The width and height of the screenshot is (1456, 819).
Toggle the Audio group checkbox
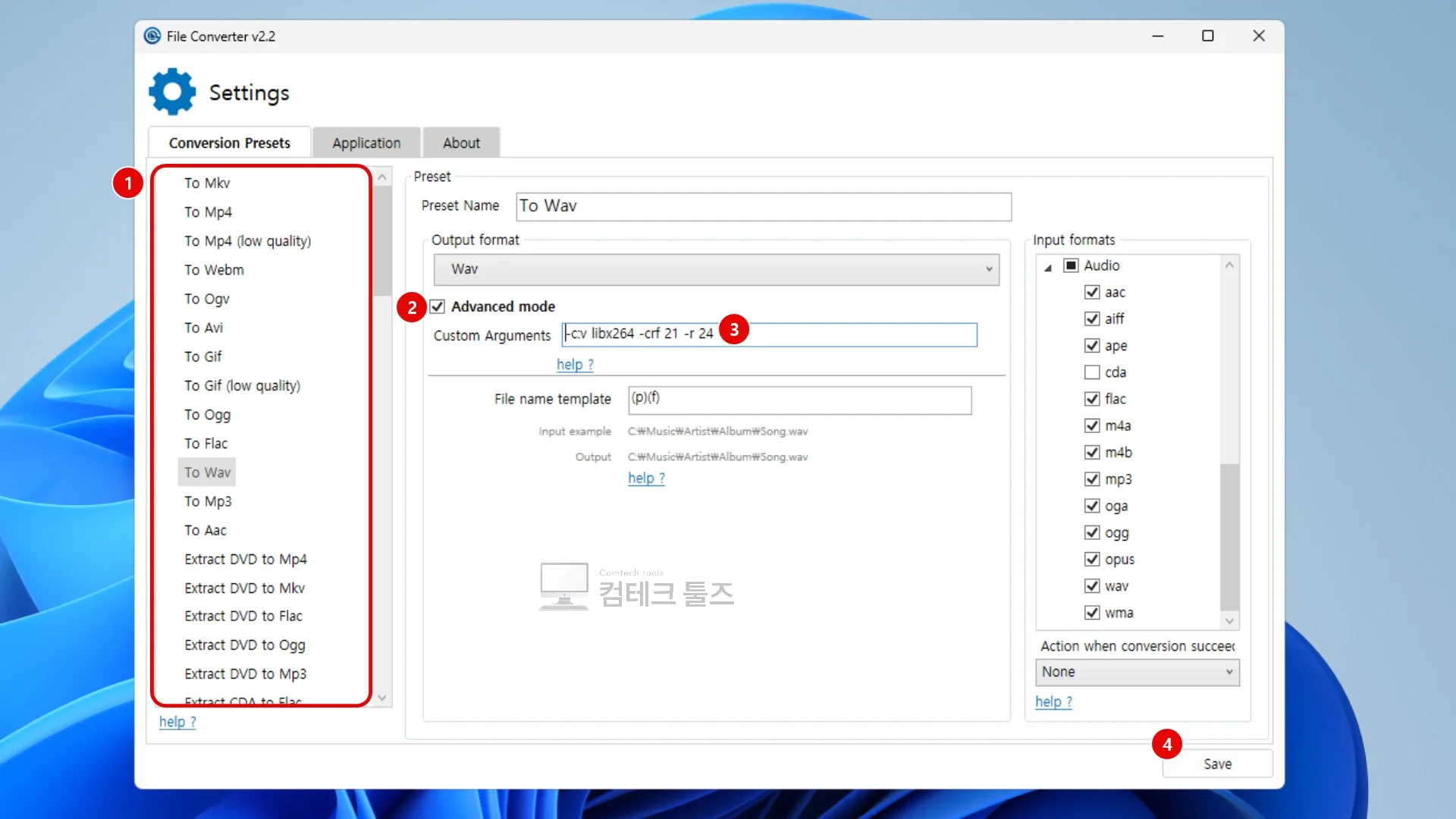1071,265
